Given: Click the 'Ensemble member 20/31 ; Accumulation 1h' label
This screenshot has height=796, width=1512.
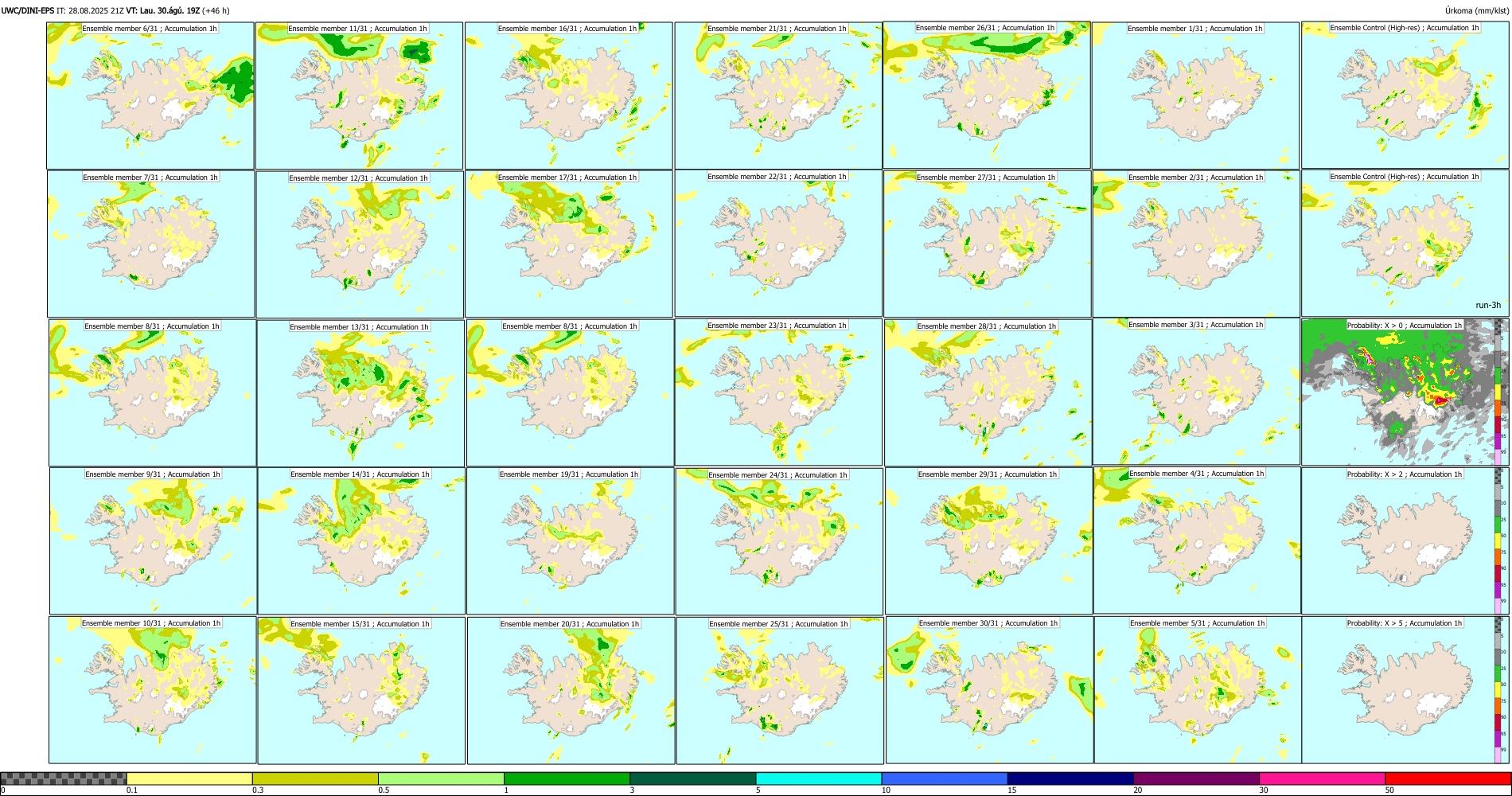Looking at the screenshot, I should [569, 624].
